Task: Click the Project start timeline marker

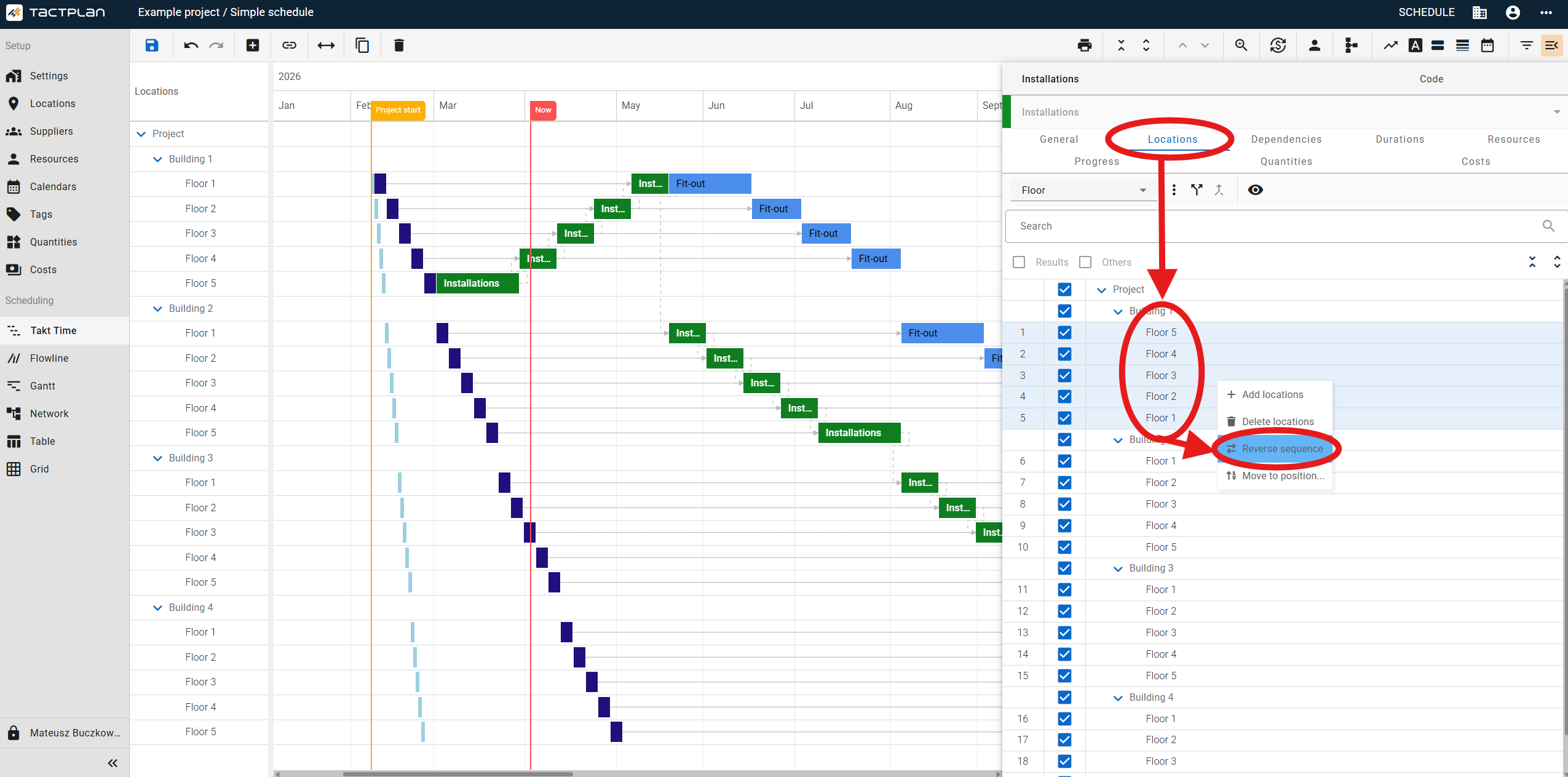Action: [x=398, y=110]
